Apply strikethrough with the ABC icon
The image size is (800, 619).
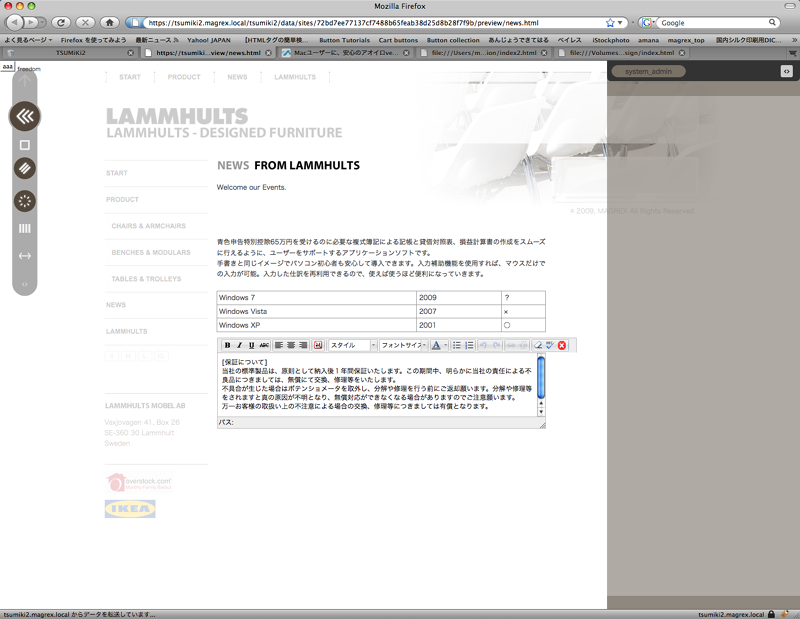pos(264,345)
